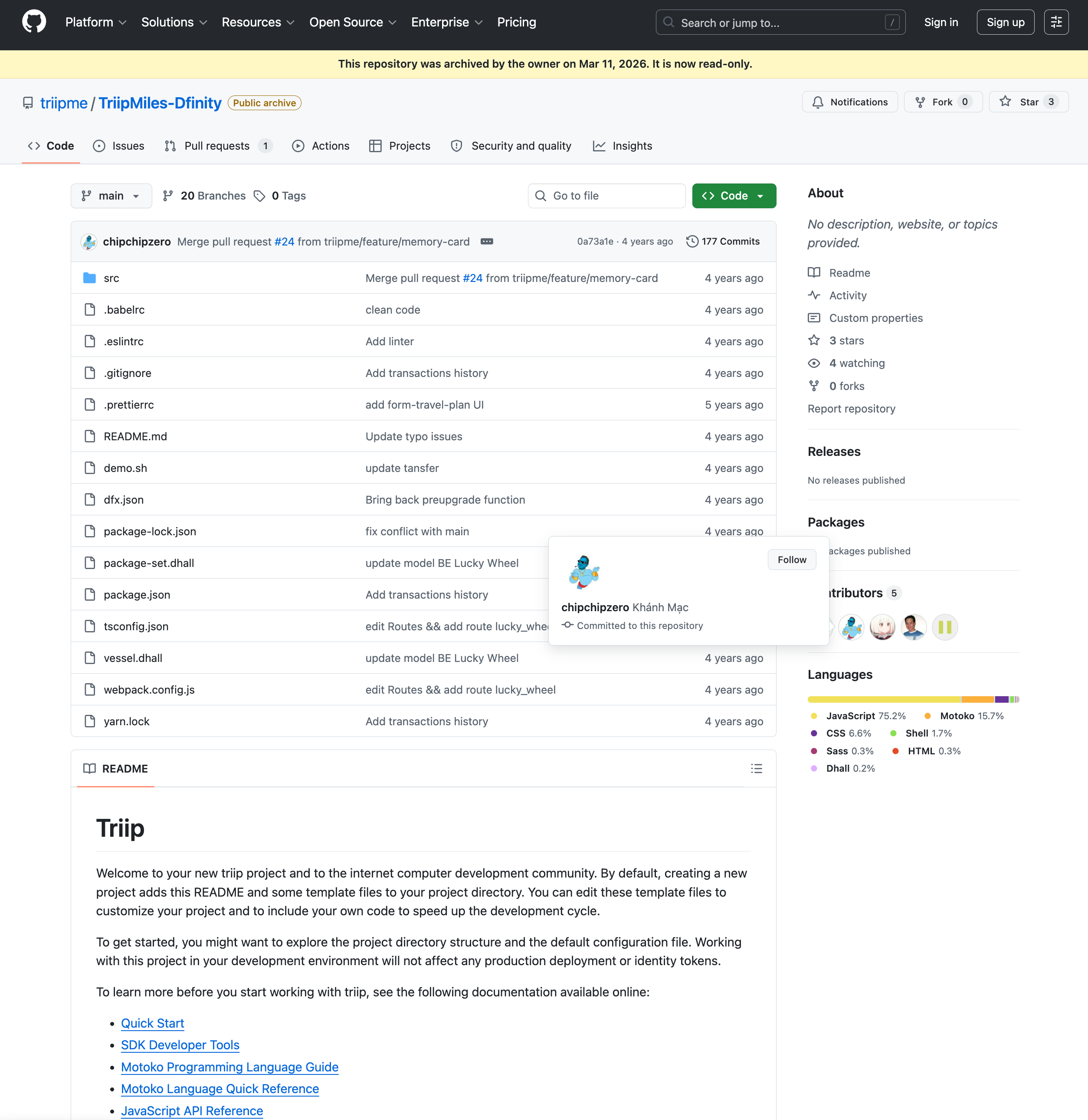This screenshot has width=1088, height=1120.
Task: Focus the Go to file input
Action: (606, 196)
